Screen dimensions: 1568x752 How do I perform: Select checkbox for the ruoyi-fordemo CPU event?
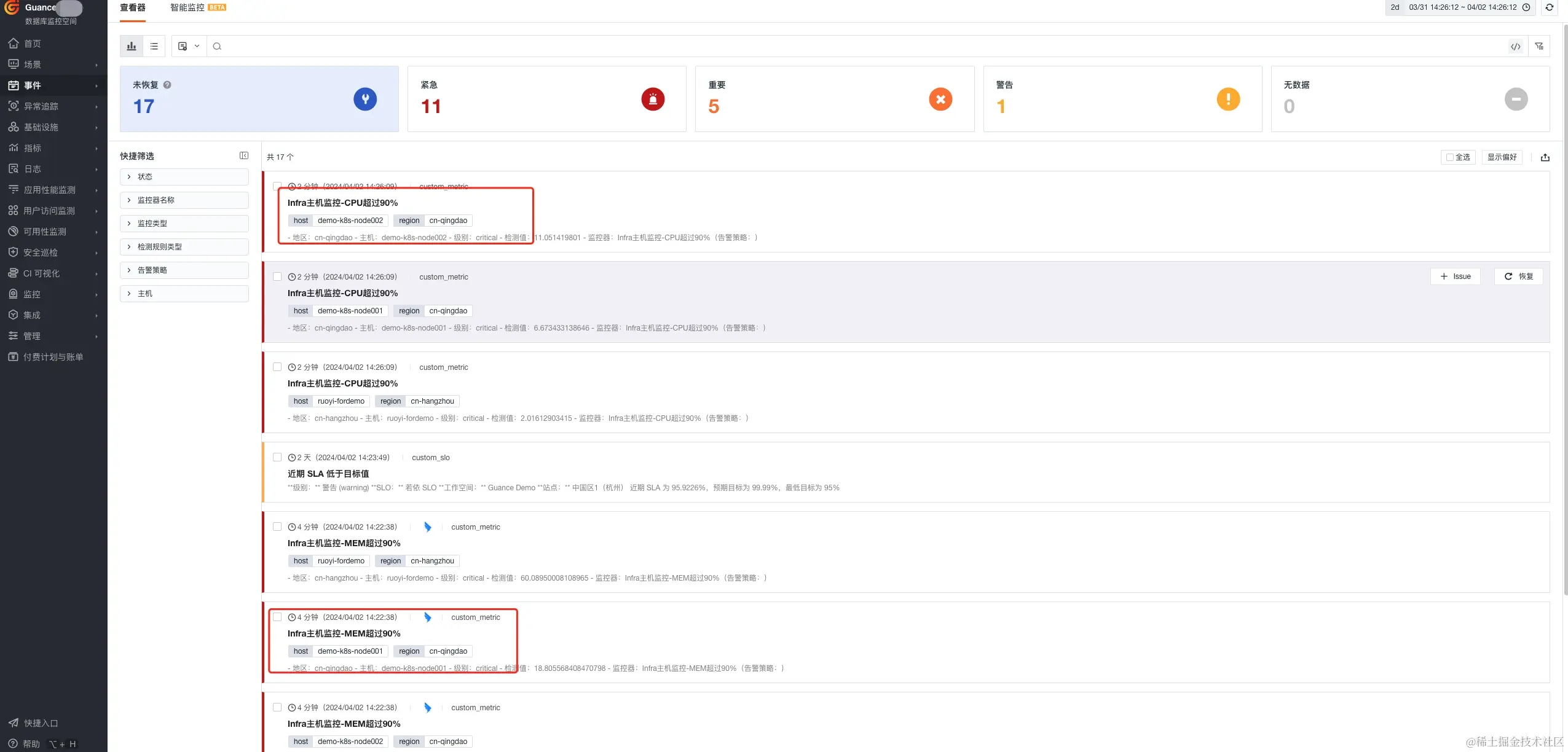click(x=277, y=367)
